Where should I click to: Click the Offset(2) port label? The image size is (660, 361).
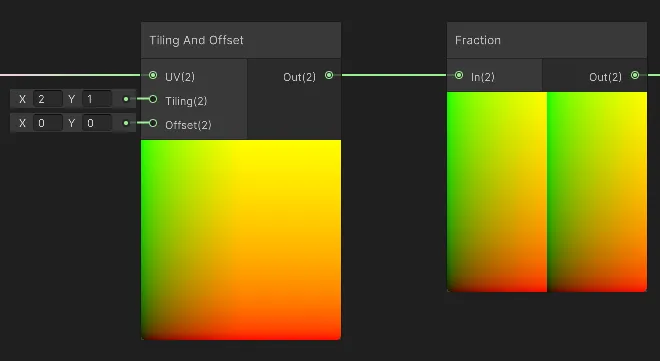click(x=188, y=125)
